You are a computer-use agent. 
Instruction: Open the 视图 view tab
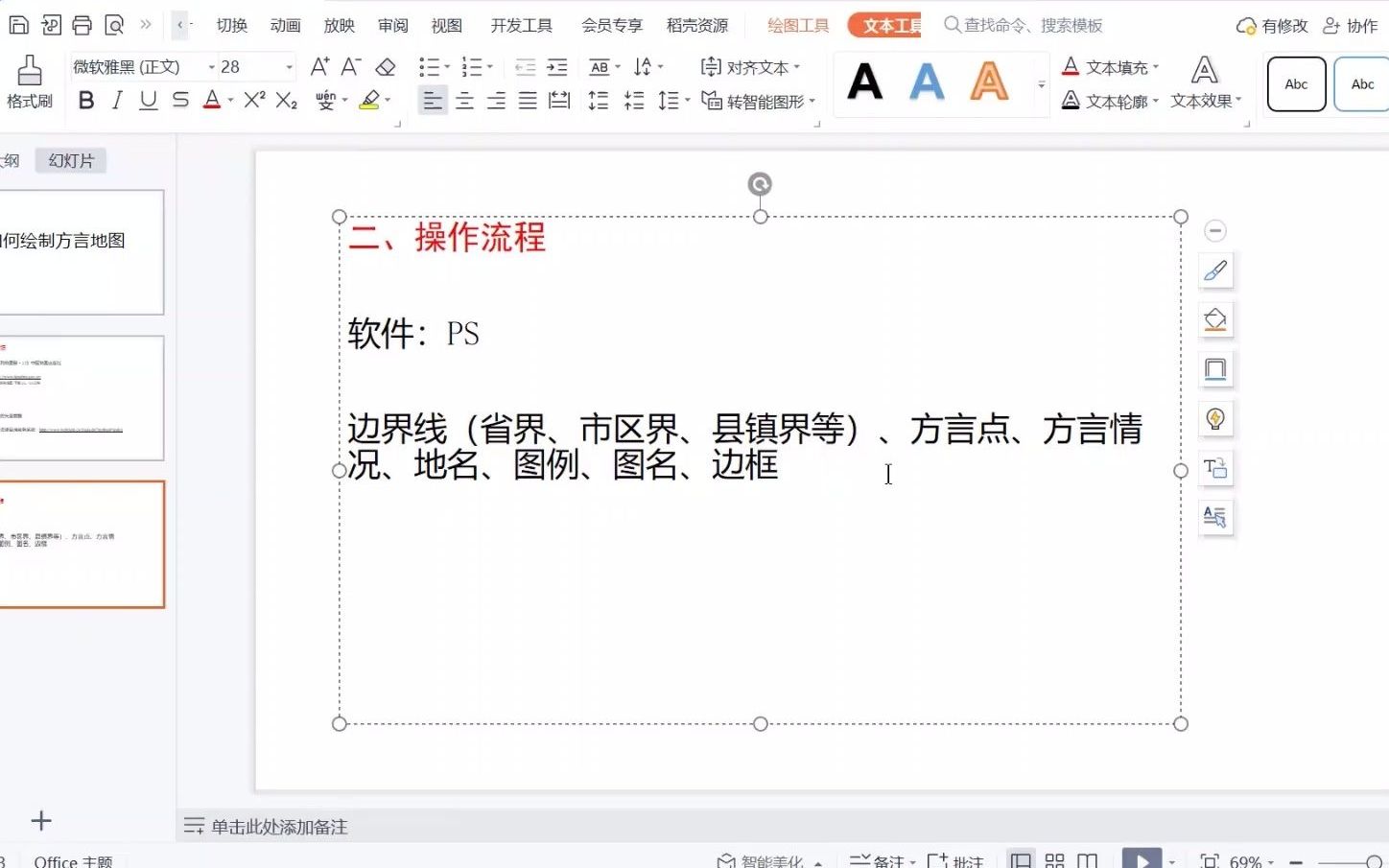click(x=447, y=26)
